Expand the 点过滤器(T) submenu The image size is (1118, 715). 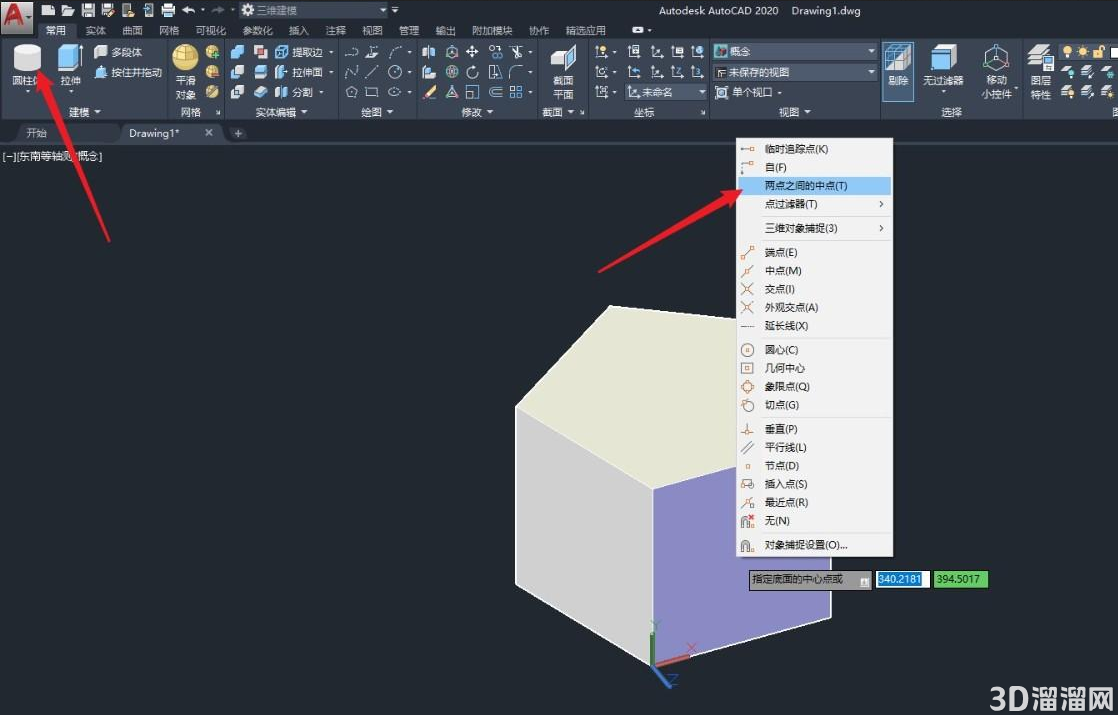pos(814,204)
